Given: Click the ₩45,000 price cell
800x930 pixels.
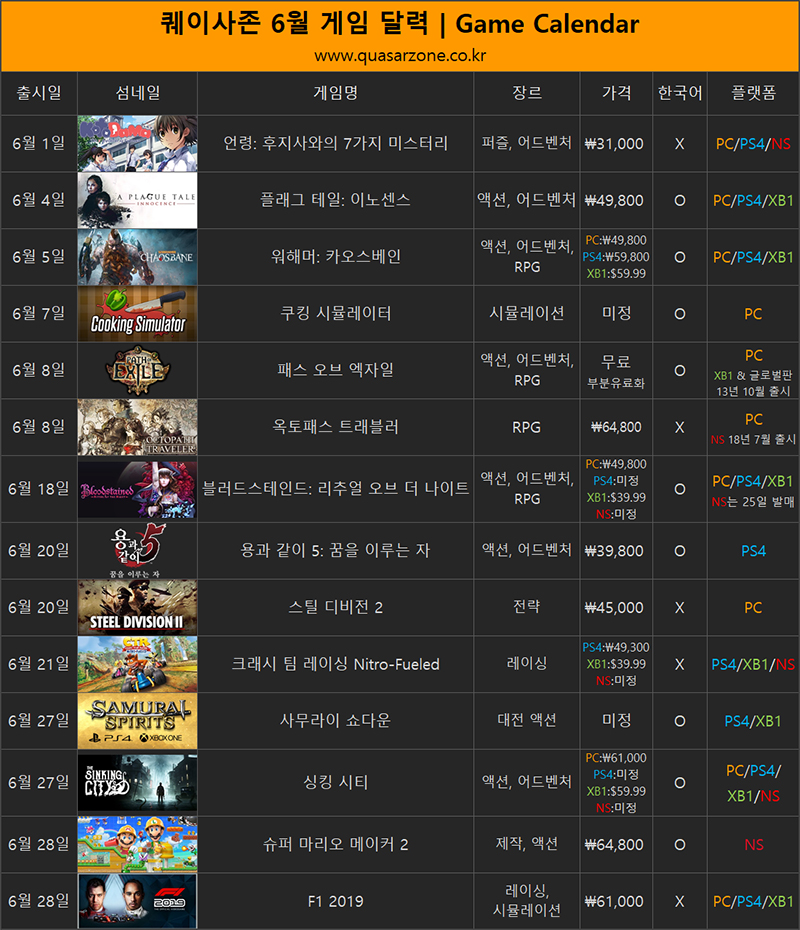Looking at the screenshot, I should pos(614,608).
